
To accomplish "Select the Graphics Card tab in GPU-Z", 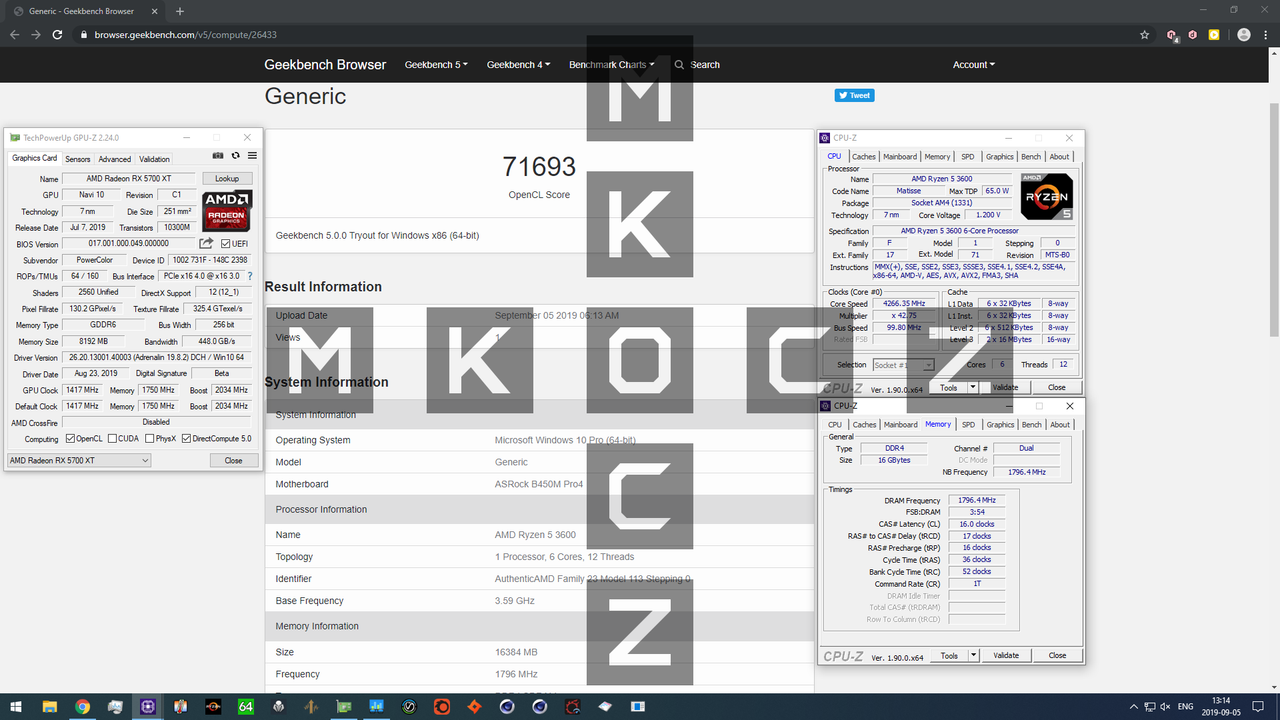I will click(35, 158).
